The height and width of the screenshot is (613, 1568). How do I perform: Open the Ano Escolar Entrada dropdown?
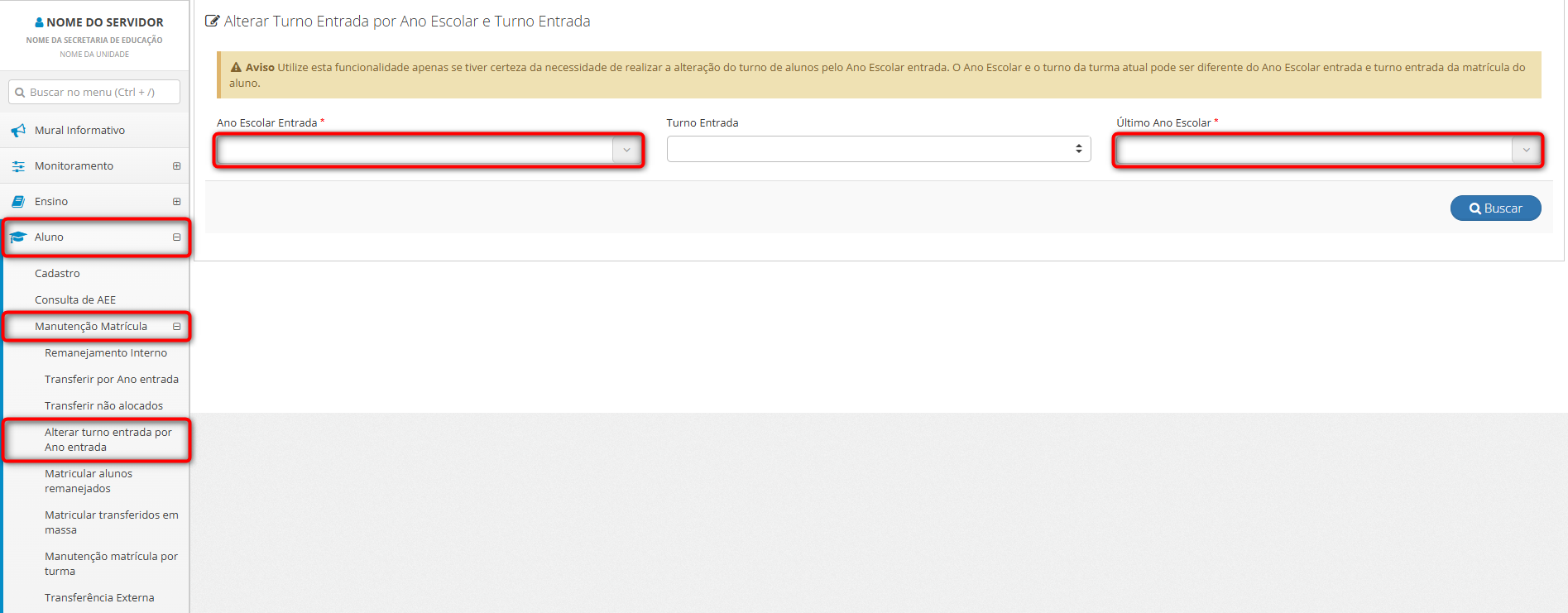click(428, 150)
